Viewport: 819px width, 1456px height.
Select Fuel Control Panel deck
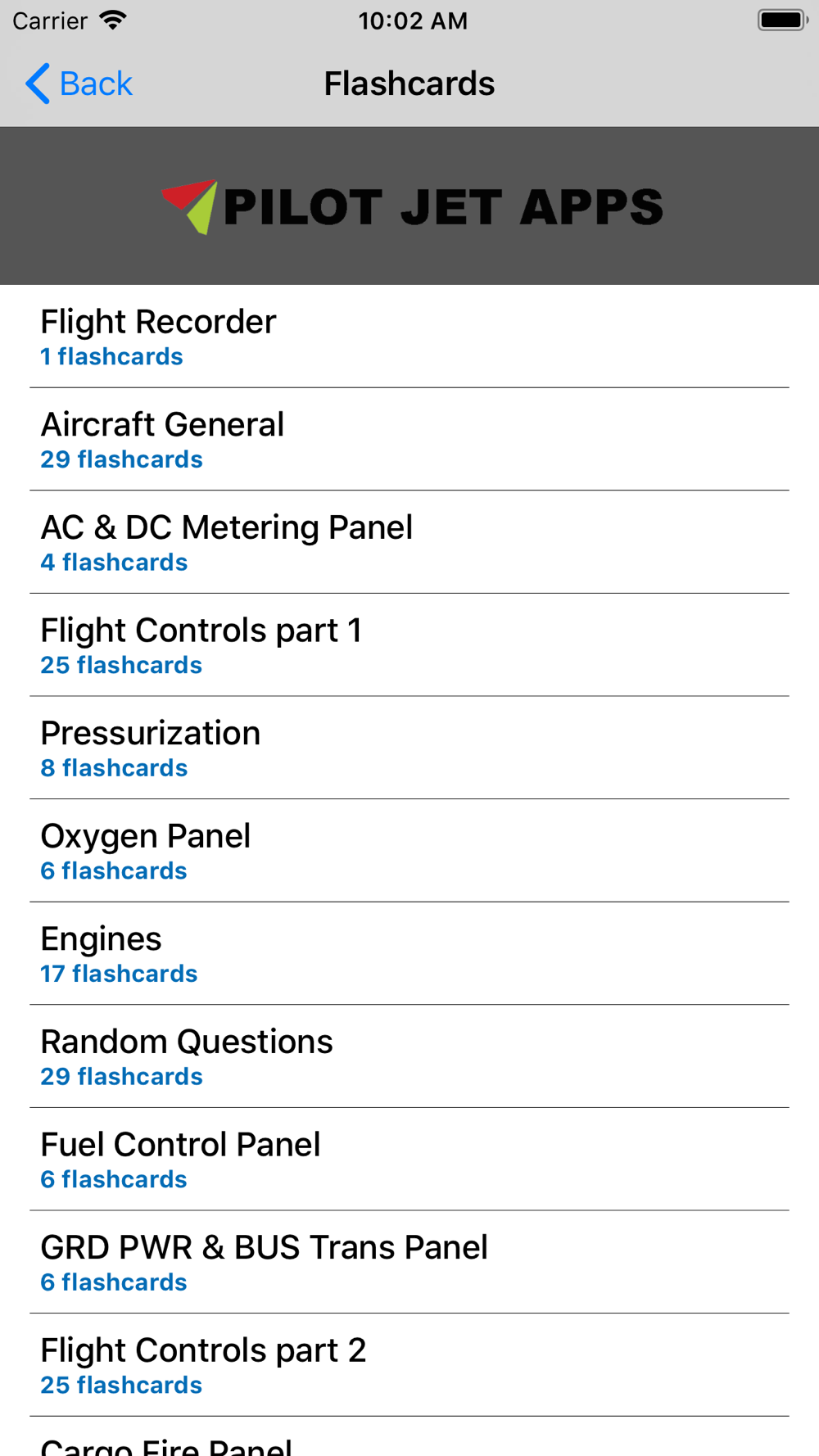point(409,1160)
